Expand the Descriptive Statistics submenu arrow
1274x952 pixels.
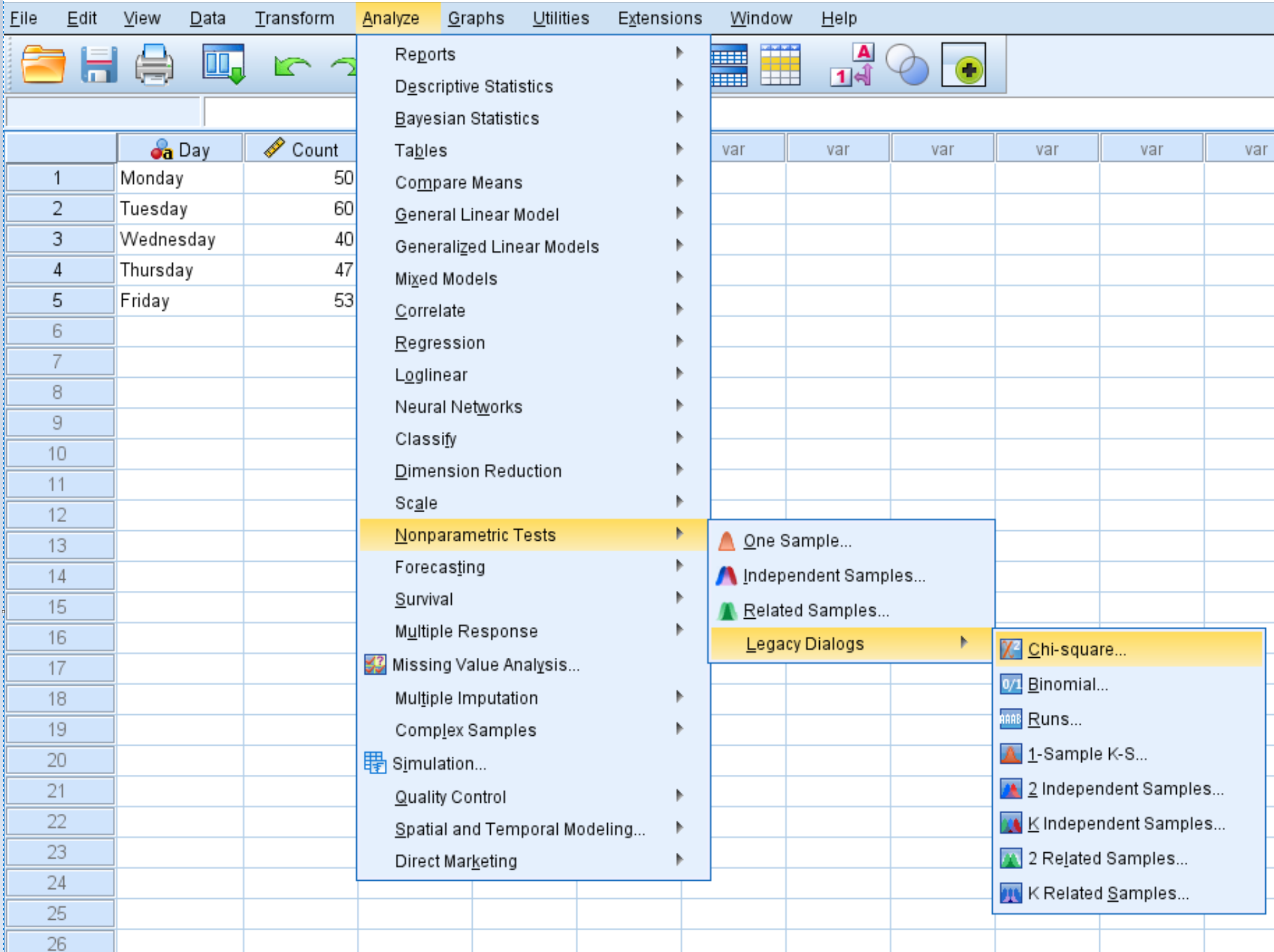coord(680,85)
